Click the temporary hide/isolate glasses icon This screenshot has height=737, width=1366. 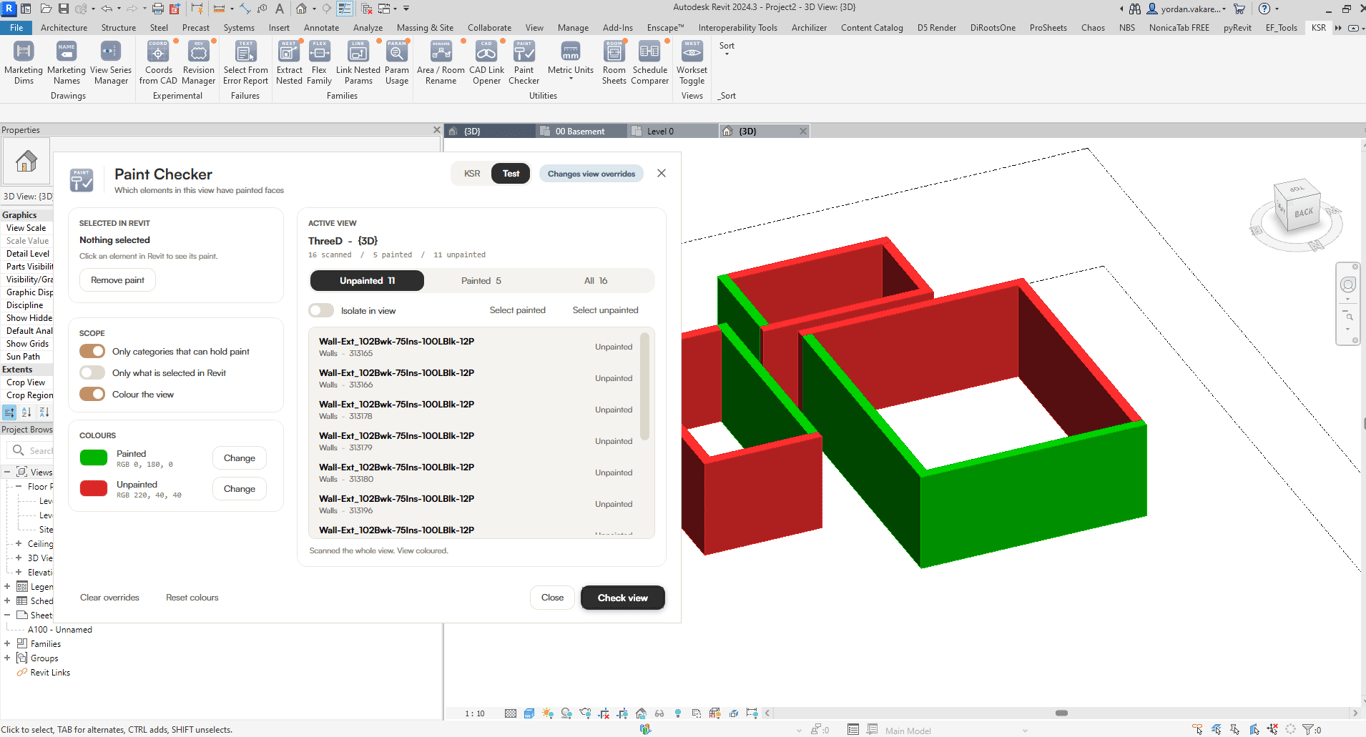[x=659, y=714]
